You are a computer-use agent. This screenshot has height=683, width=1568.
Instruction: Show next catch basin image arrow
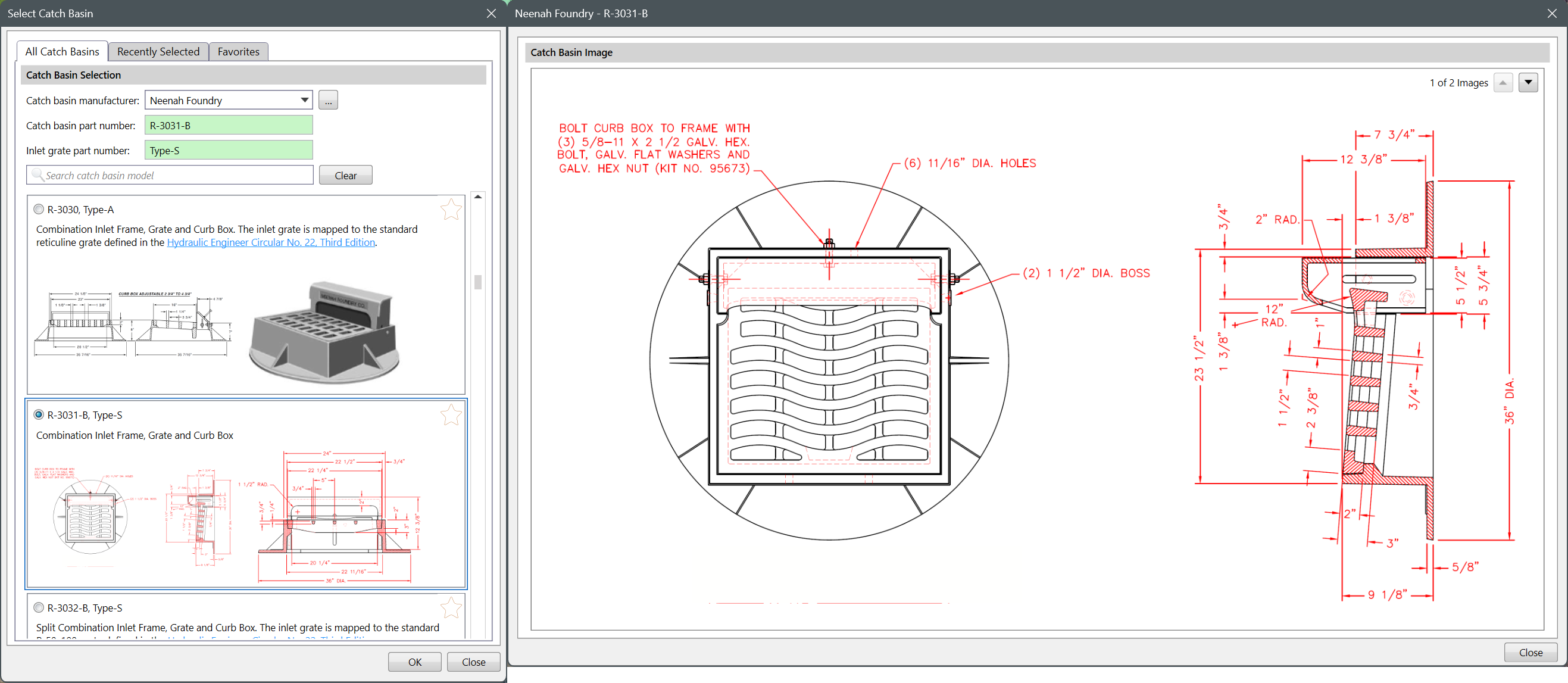click(1528, 82)
